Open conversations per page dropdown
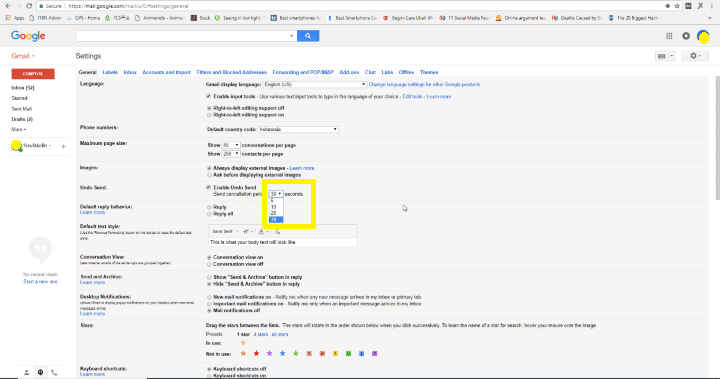The width and height of the screenshot is (720, 379). 231,145
